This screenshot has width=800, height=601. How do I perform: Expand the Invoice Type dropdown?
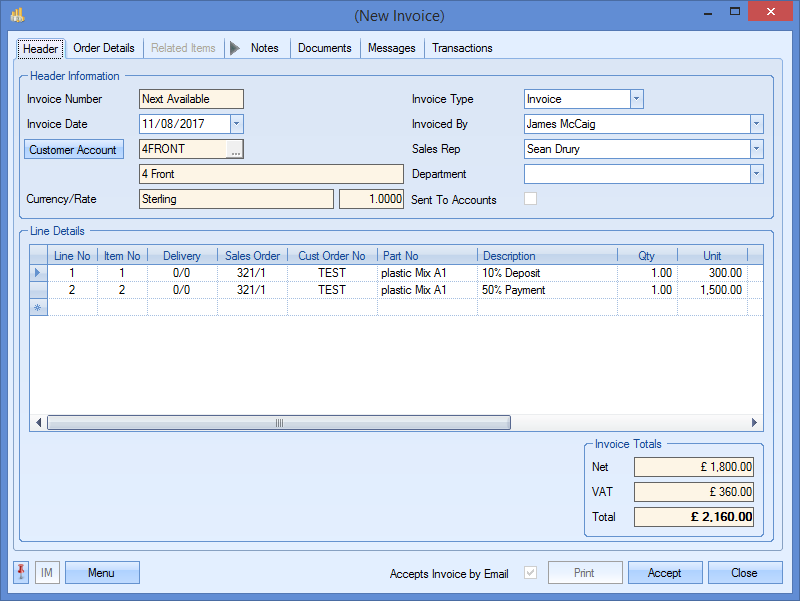point(637,99)
